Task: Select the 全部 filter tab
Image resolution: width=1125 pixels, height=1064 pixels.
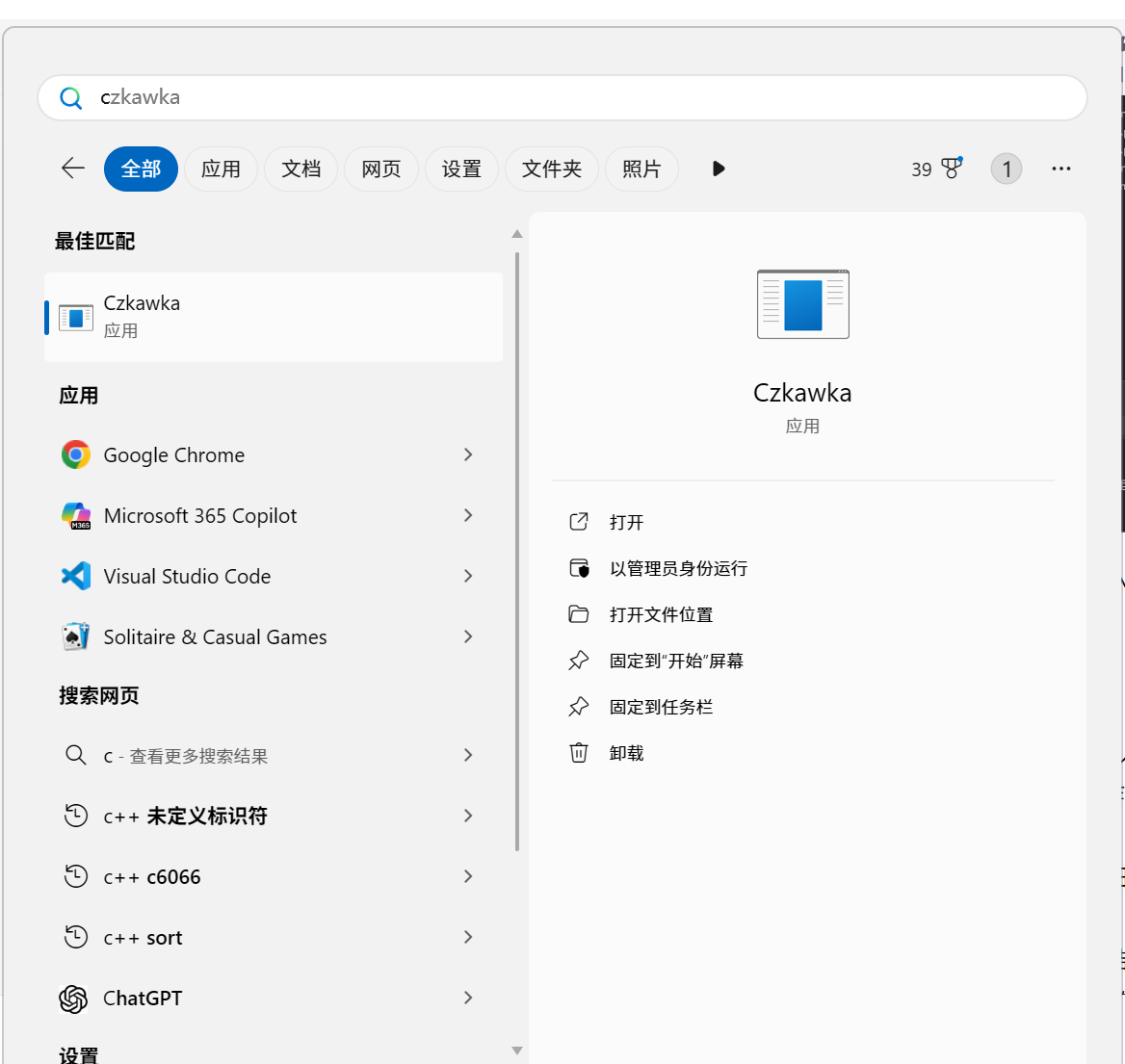Action: click(141, 169)
